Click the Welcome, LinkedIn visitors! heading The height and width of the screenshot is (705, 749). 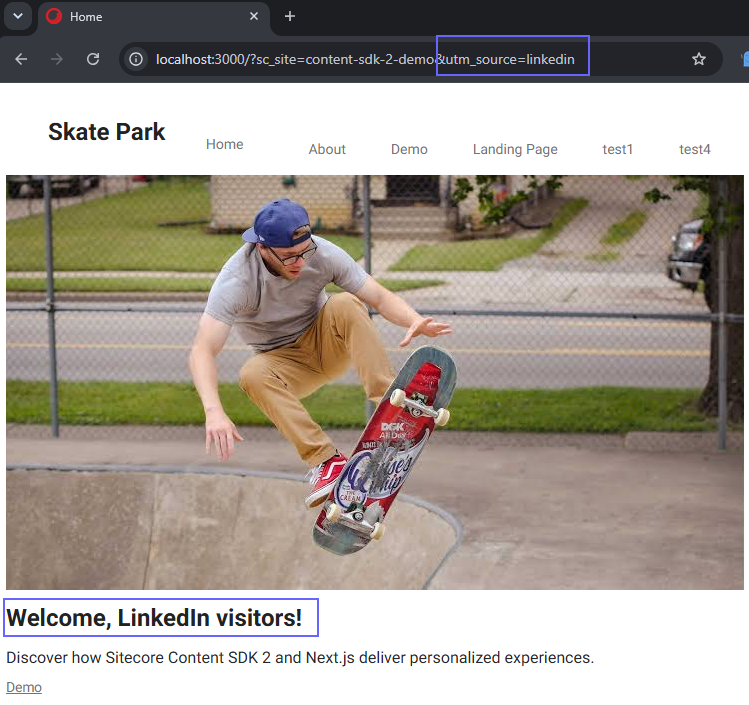pyautogui.click(x=154, y=618)
